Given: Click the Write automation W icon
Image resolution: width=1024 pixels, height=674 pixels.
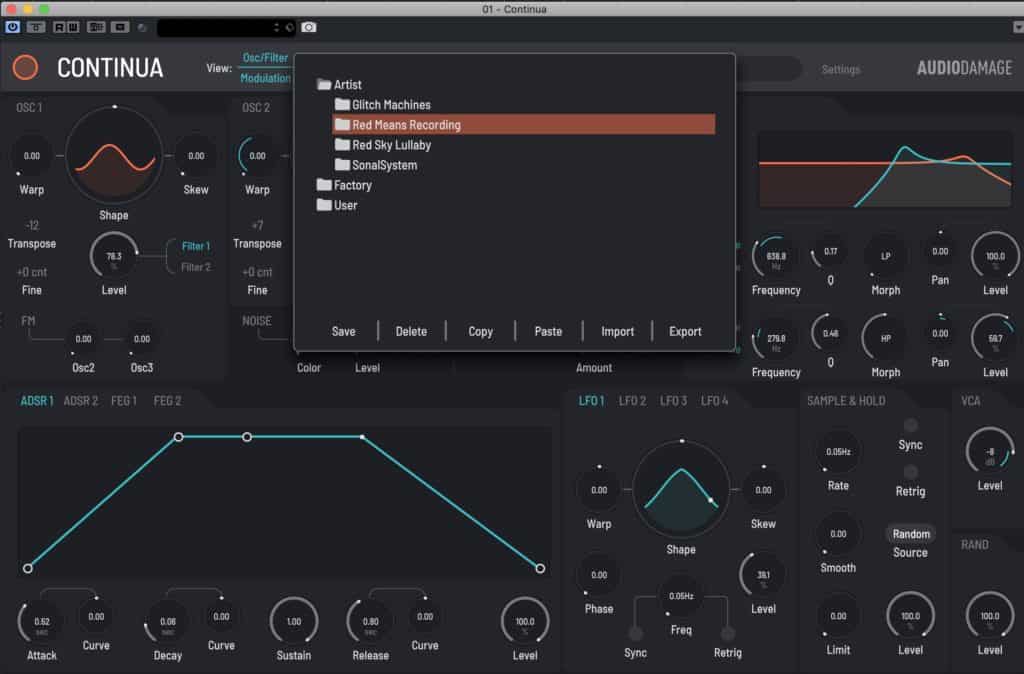Looking at the screenshot, I should pos(72,27).
